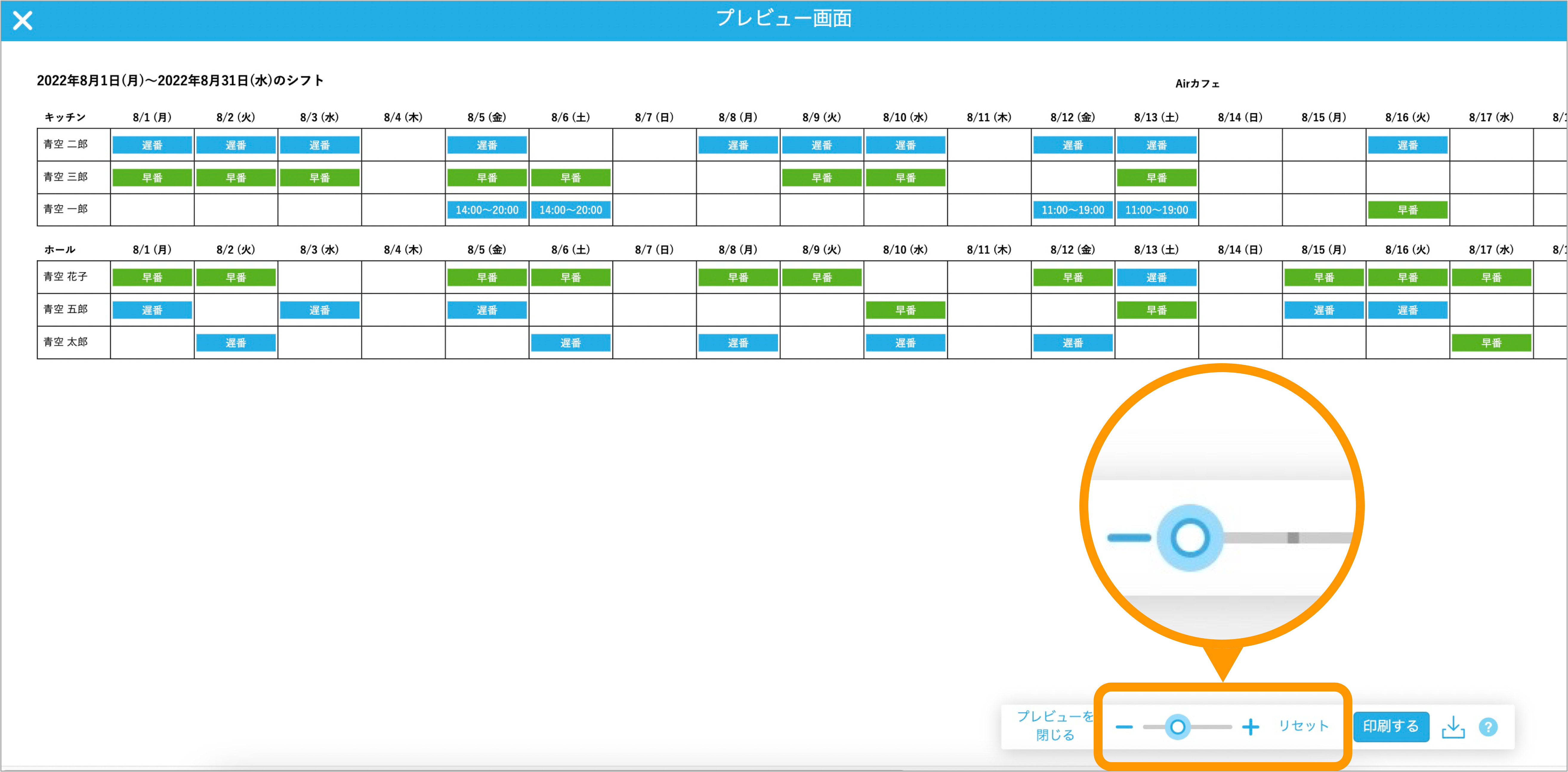Screen dimensions: 1568x772
Task: Click 青空 一郎's 11:00〜19:00 shift on 8/12
Action: (x=1072, y=210)
